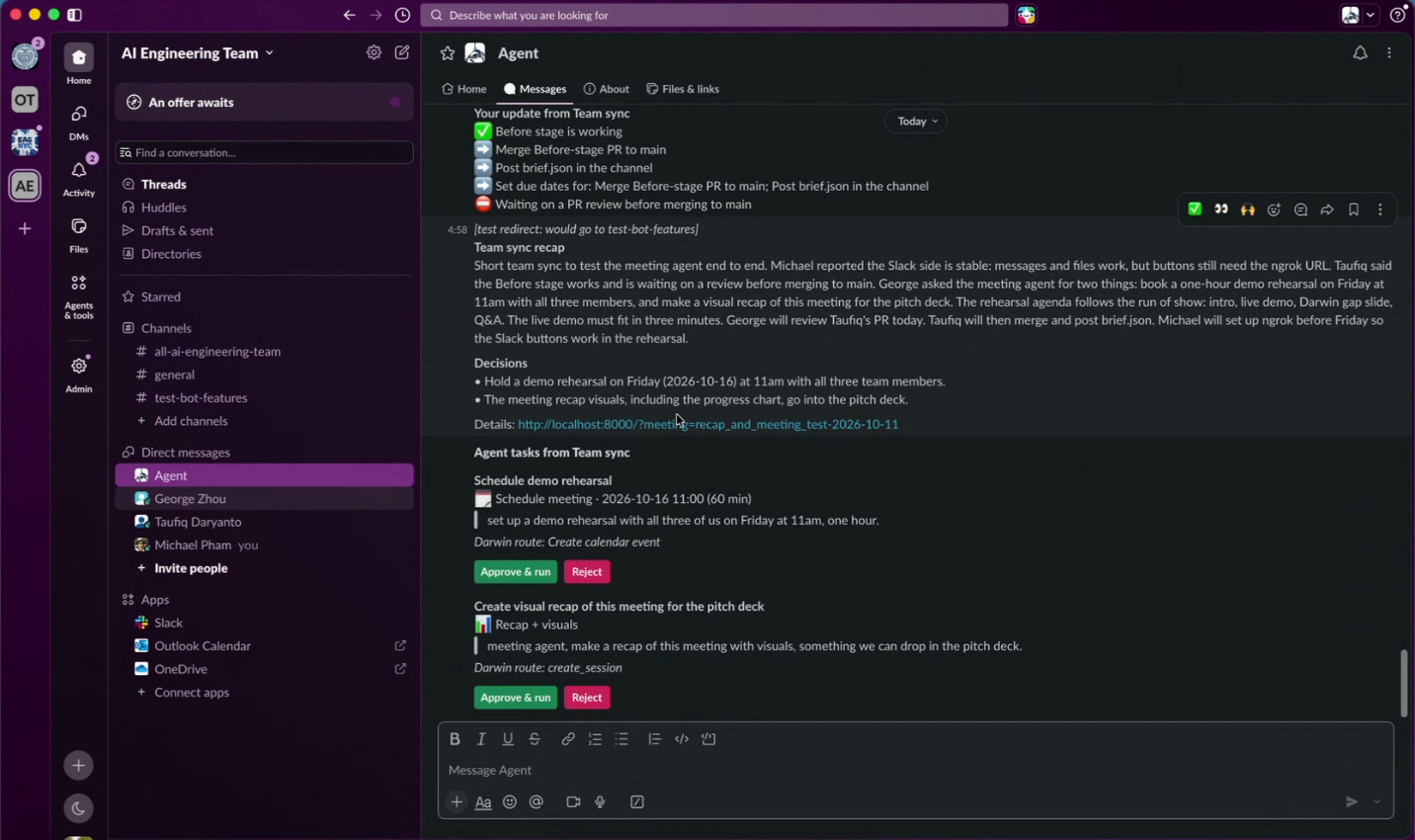The width and height of the screenshot is (1415, 840).
Task: Forward the hovered message
Action: click(1328, 210)
